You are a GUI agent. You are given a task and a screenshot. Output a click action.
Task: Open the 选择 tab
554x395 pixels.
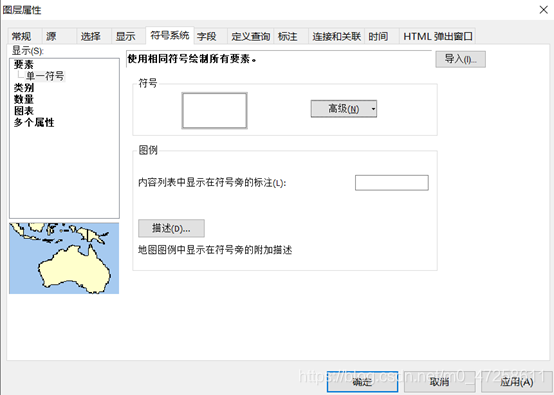tap(94, 36)
